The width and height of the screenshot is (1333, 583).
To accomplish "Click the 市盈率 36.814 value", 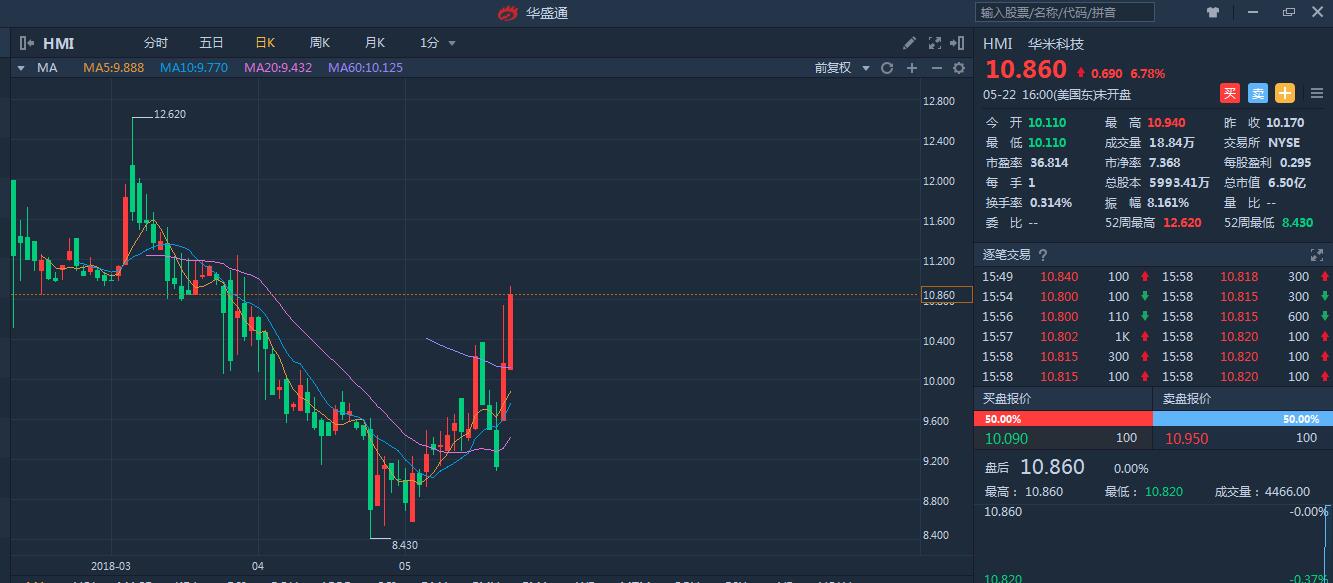I will [x=1048, y=163].
